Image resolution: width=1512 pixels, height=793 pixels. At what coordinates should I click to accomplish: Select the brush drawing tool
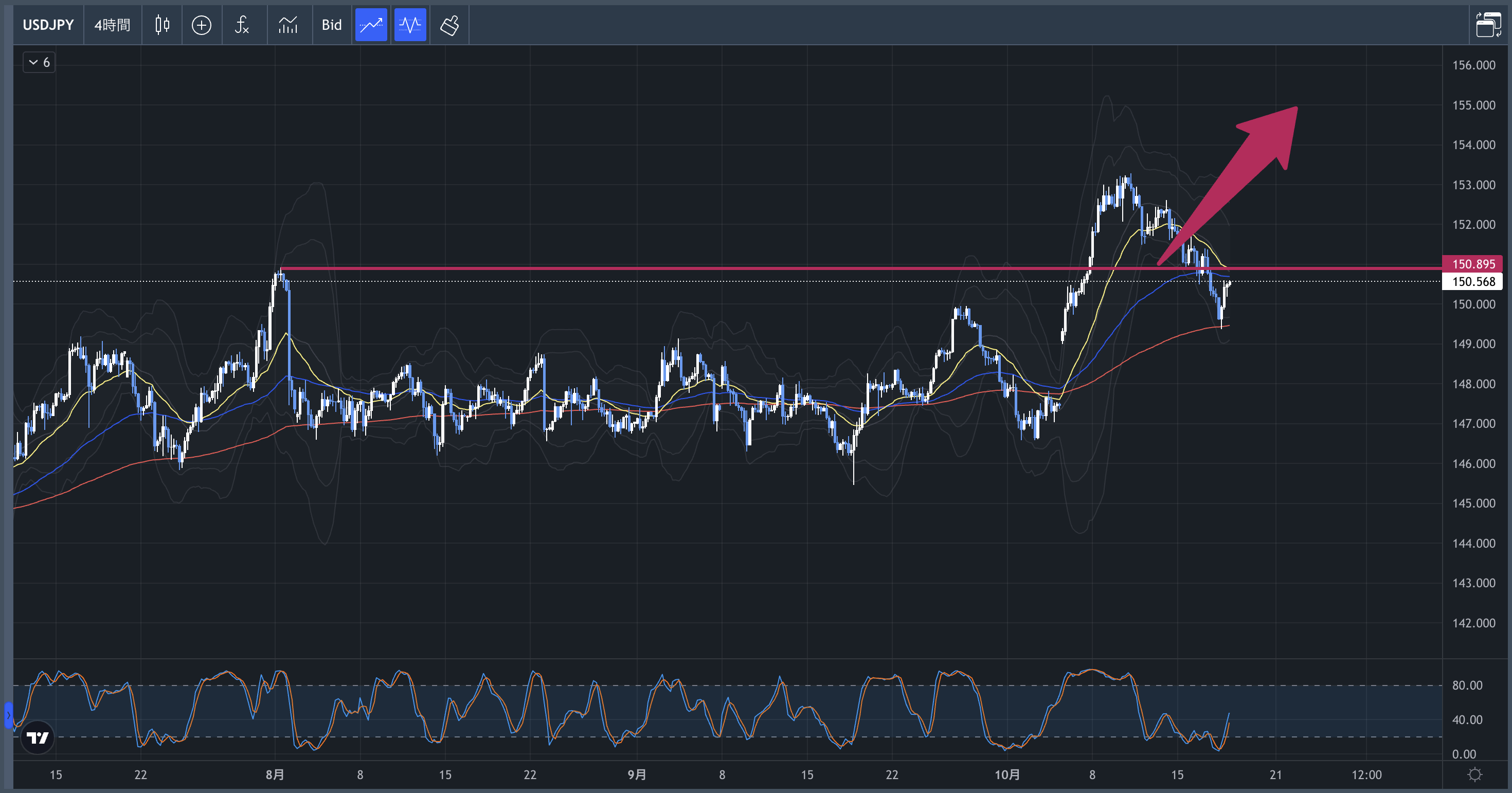point(449,25)
